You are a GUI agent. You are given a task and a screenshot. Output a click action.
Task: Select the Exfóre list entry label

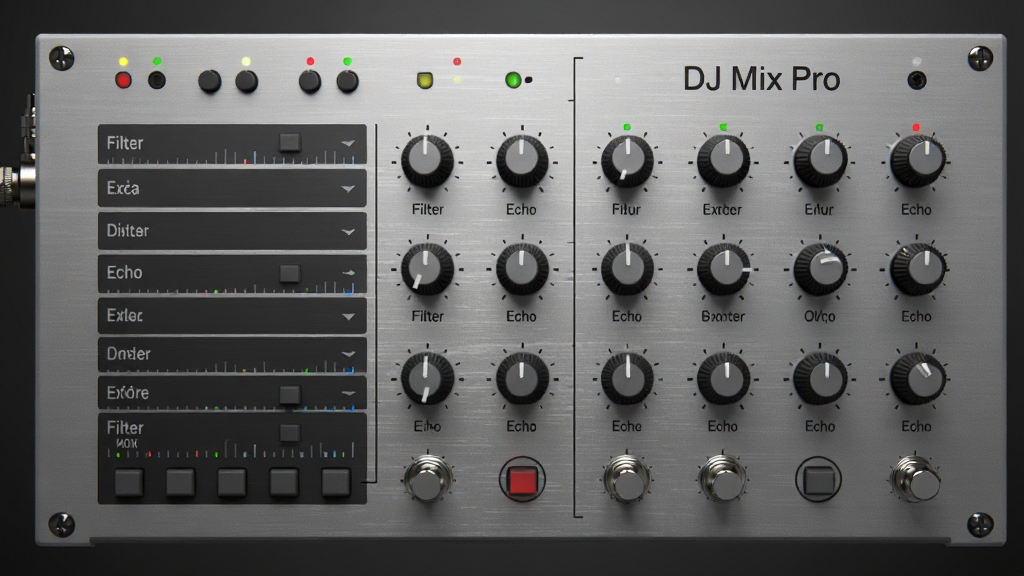[x=127, y=392]
